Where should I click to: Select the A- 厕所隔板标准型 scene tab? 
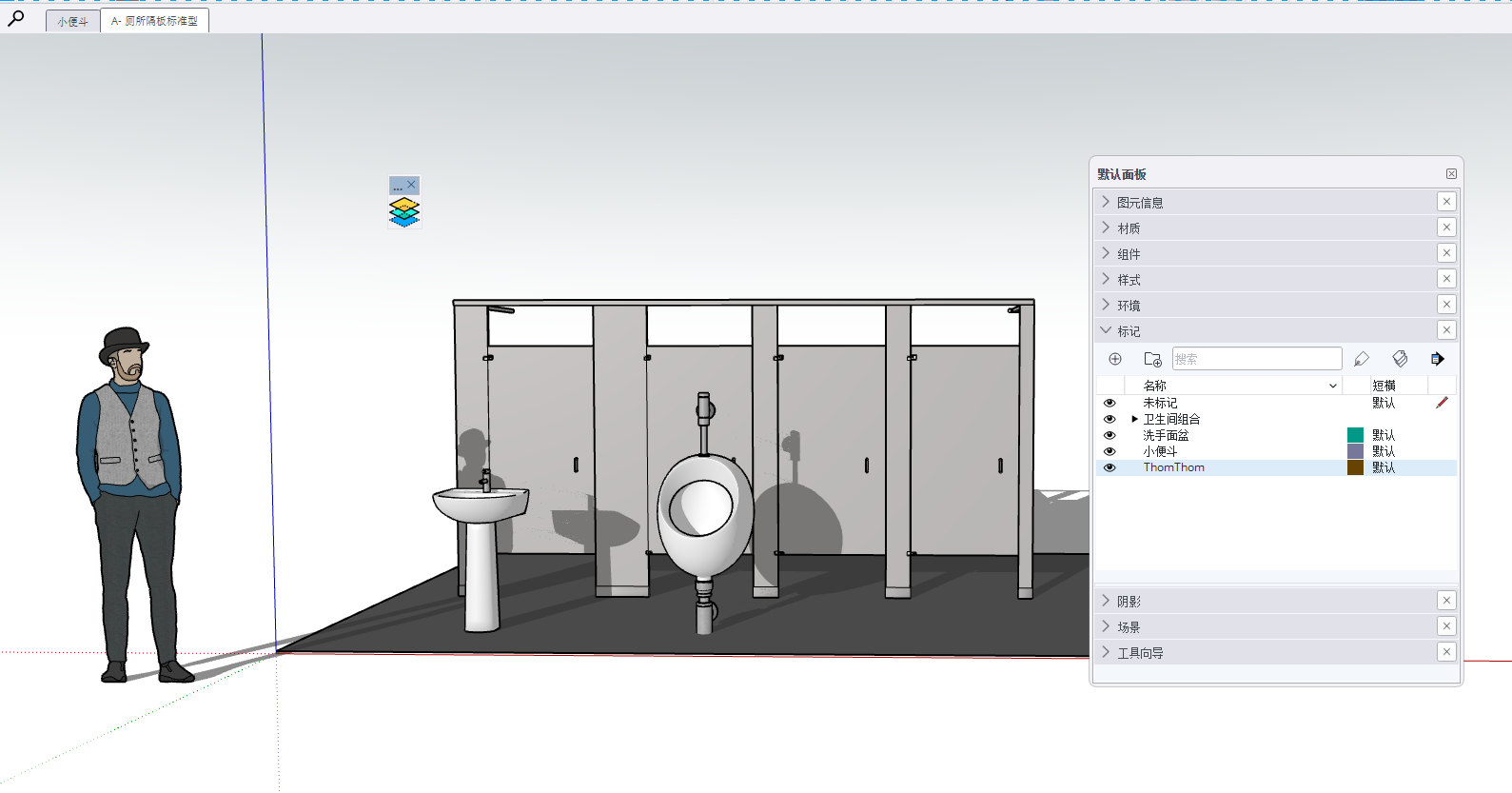tap(154, 21)
